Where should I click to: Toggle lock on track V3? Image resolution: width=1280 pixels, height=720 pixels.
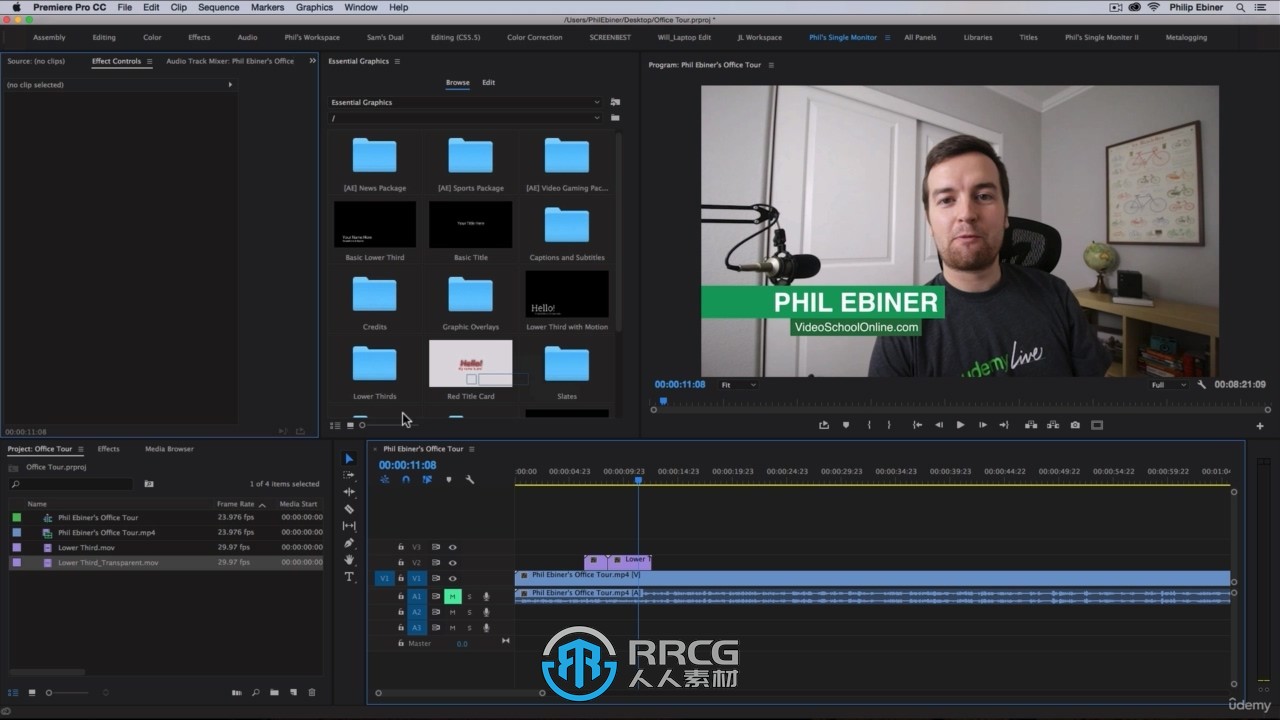pyautogui.click(x=401, y=547)
